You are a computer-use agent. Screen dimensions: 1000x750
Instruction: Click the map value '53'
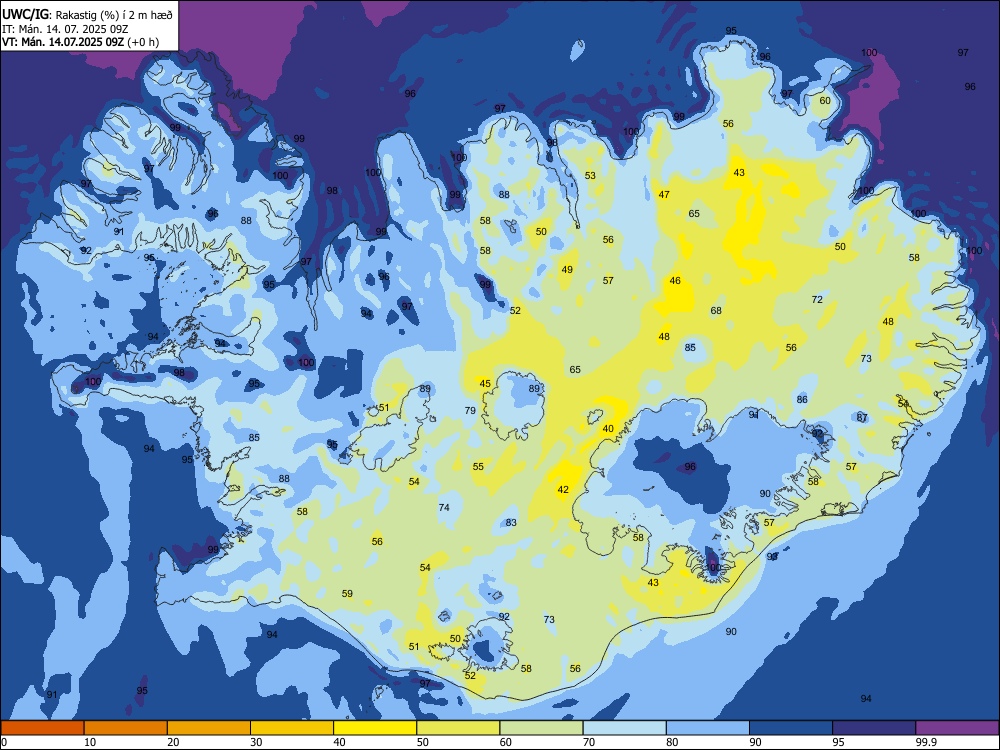pos(591,175)
